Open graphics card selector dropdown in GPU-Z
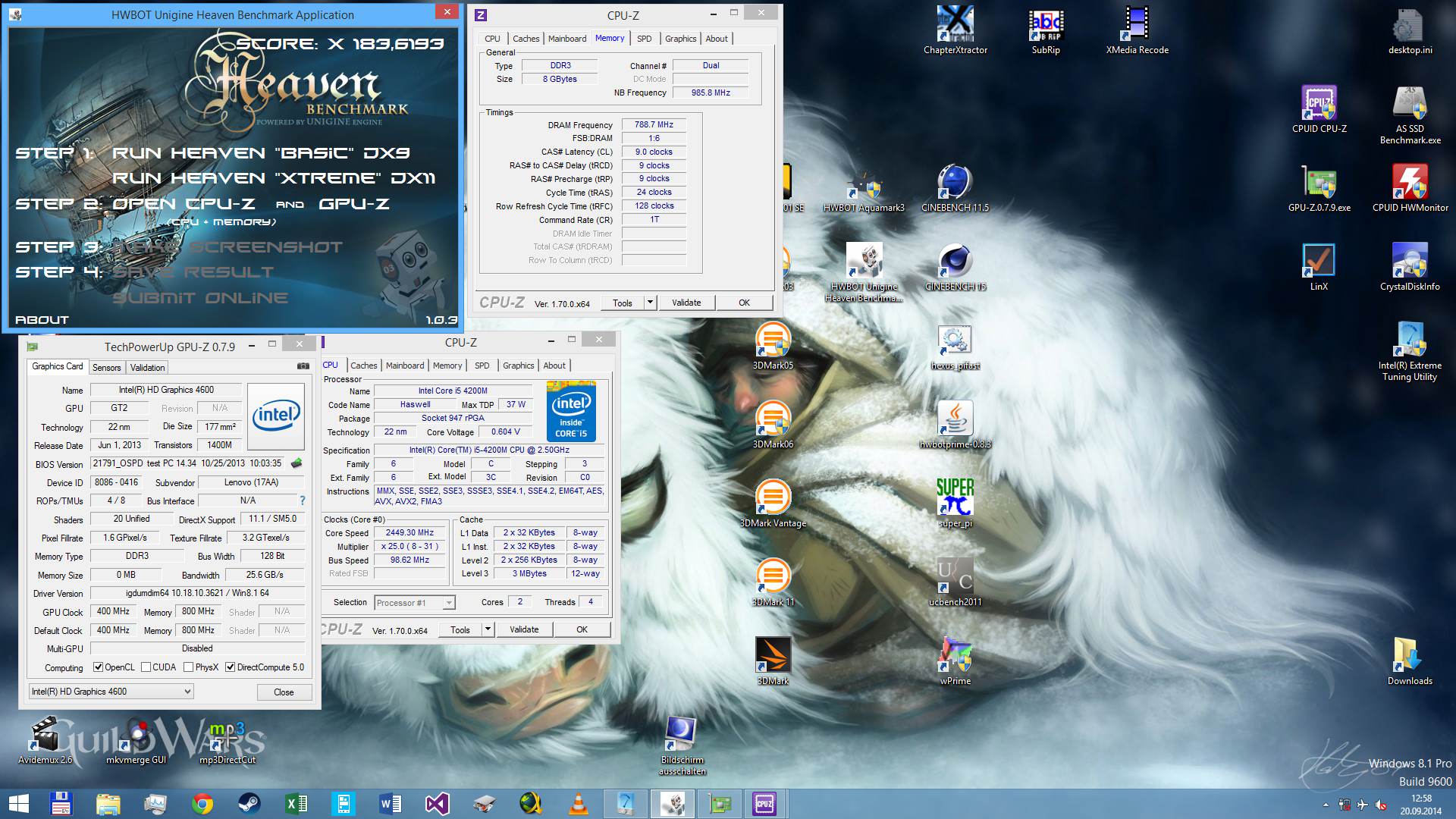Screen dimensions: 1456x819 [111, 692]
